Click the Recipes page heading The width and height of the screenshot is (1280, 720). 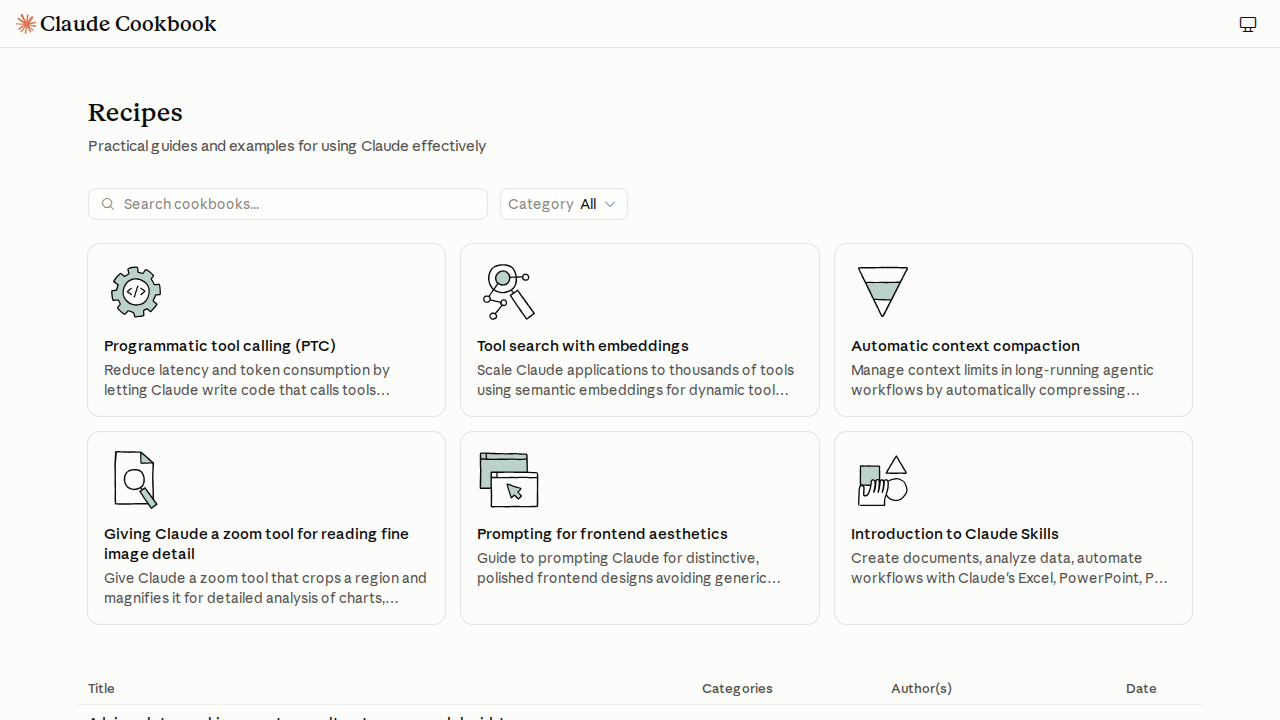pyautogui.click(x=135, y=112)
